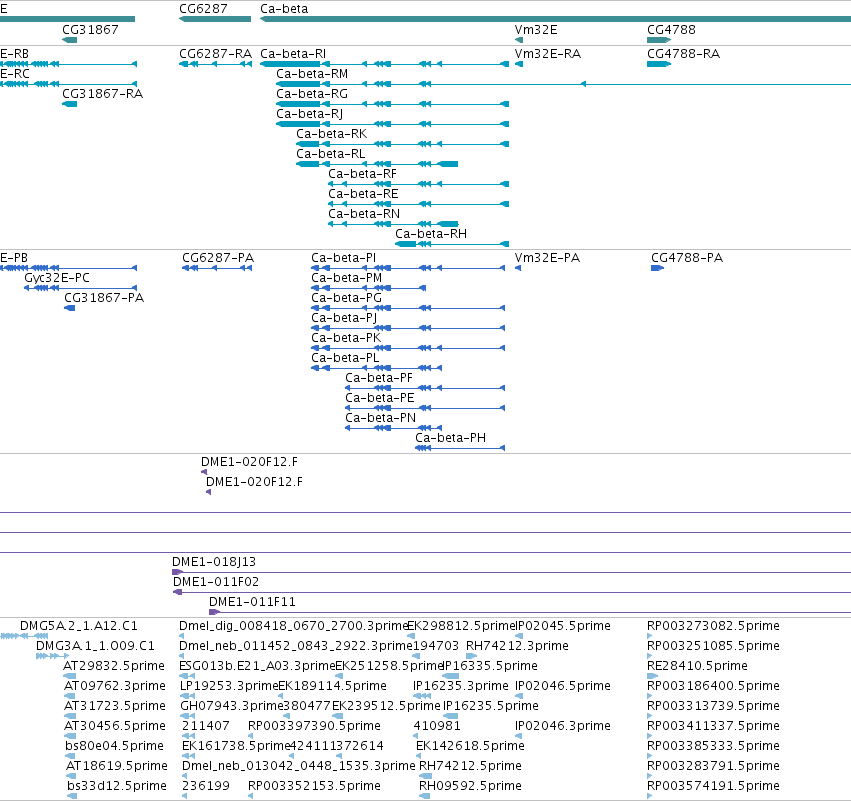
Task: Select the Vm32E gene label
Action: coord(536,29)
